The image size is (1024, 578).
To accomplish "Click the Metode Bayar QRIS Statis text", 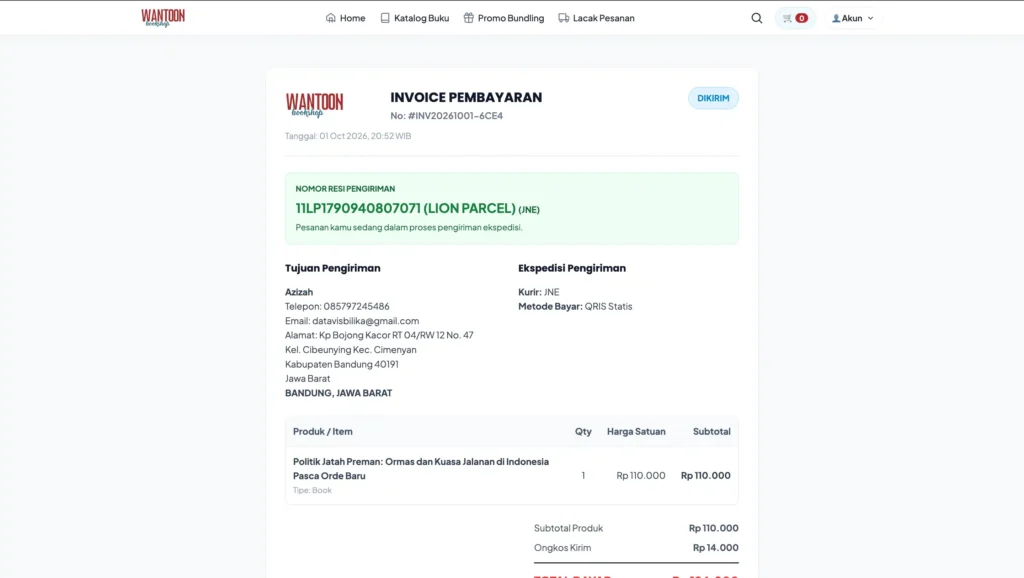I will point(575,306).
